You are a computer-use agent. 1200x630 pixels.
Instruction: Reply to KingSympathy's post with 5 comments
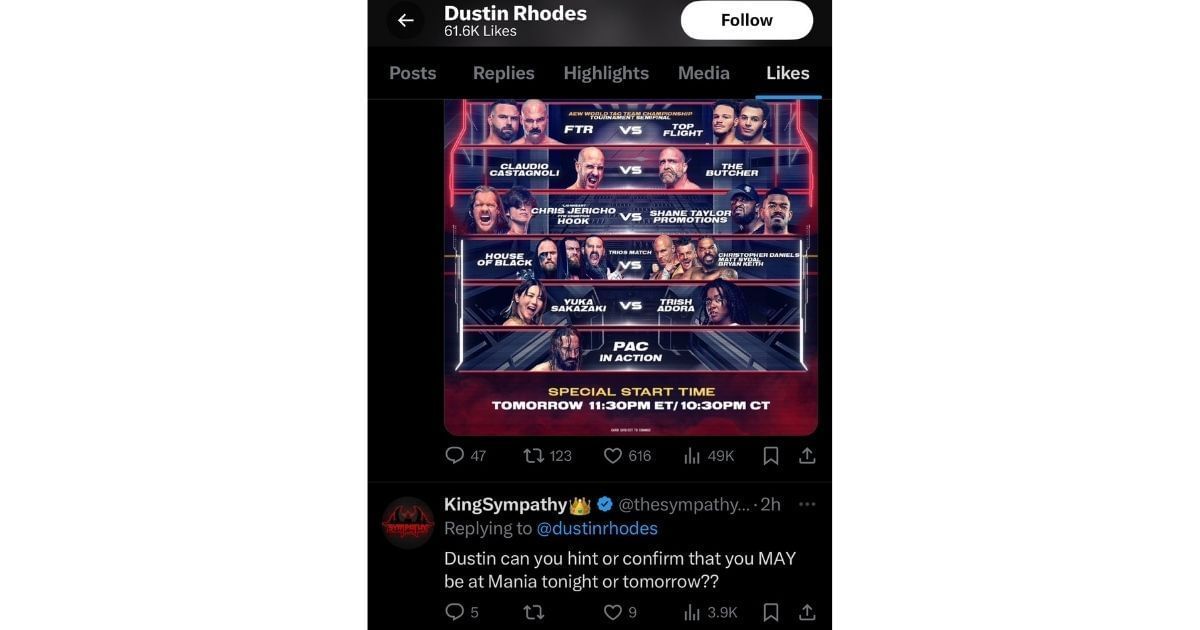tap(462, 612)
